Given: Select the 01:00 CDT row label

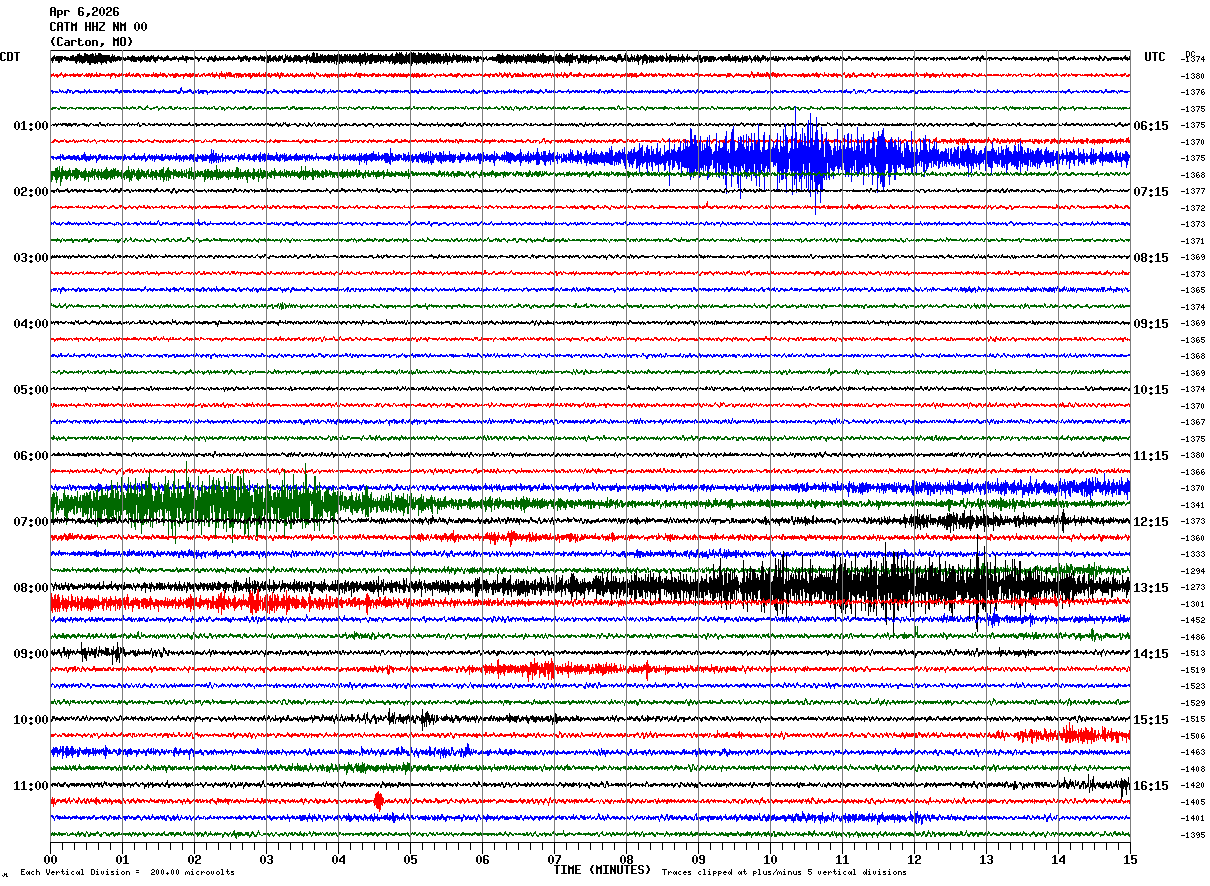Looking at the screenshot, I should pyautogui.click(x=31, y=126).
